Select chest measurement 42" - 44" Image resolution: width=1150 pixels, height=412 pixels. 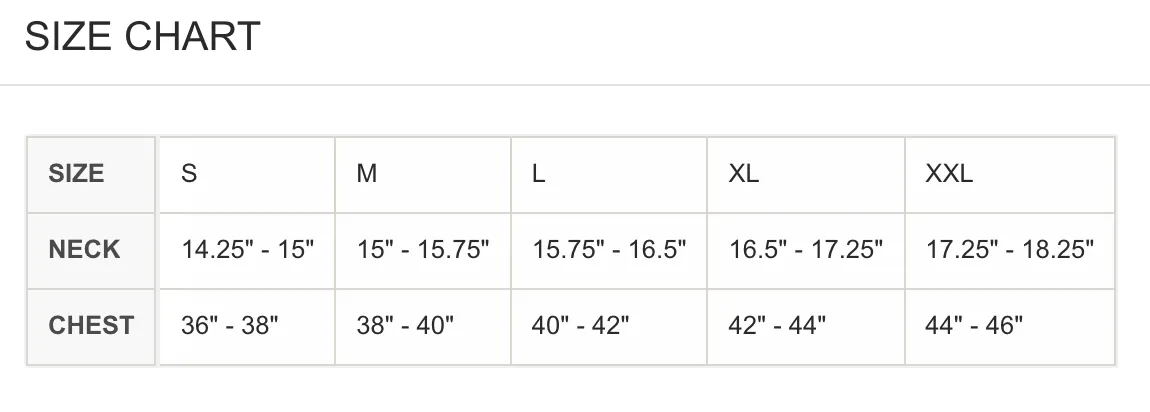tap(806, 326)
